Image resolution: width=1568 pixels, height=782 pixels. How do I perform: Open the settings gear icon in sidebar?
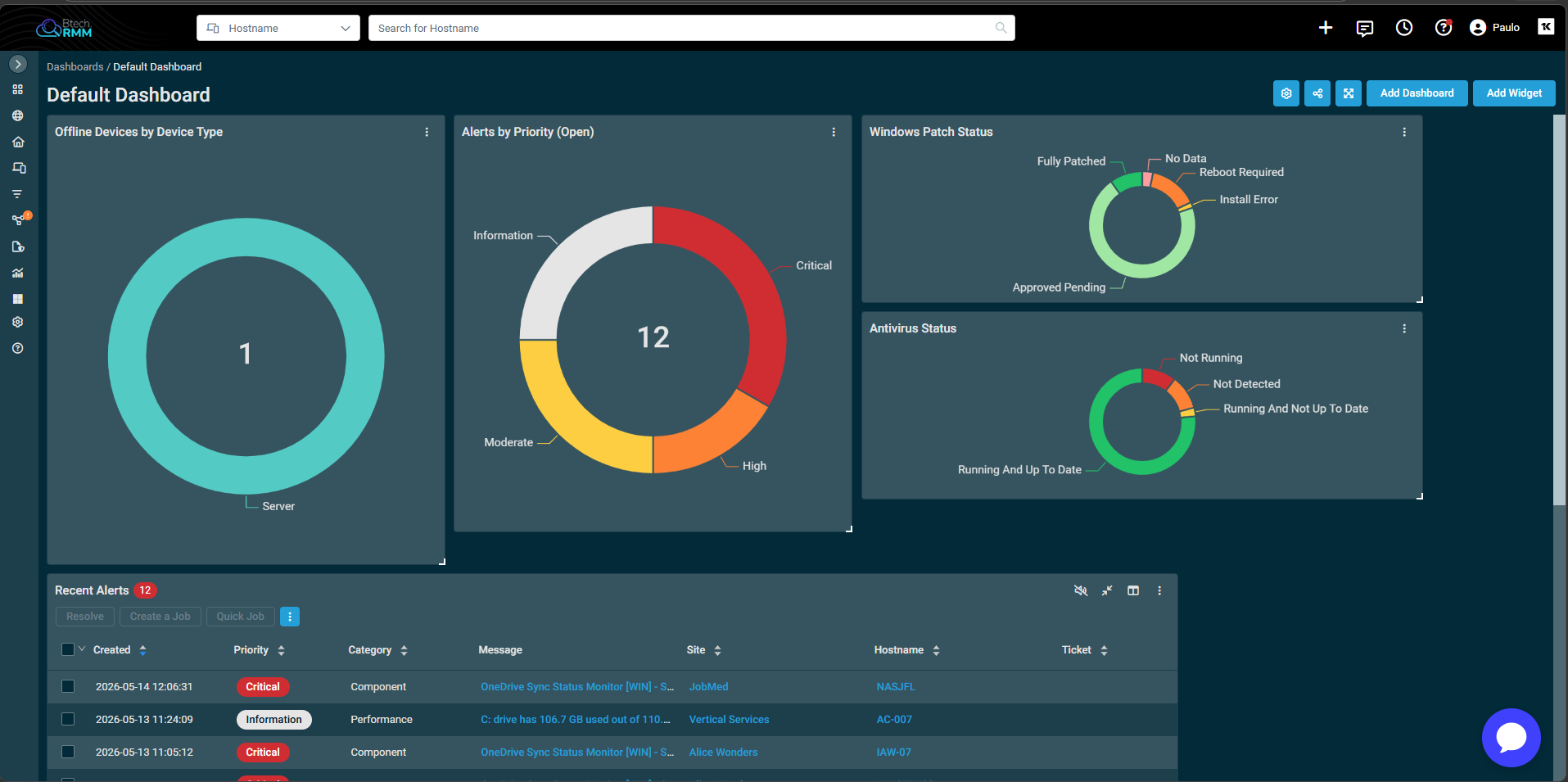point(18,322)
